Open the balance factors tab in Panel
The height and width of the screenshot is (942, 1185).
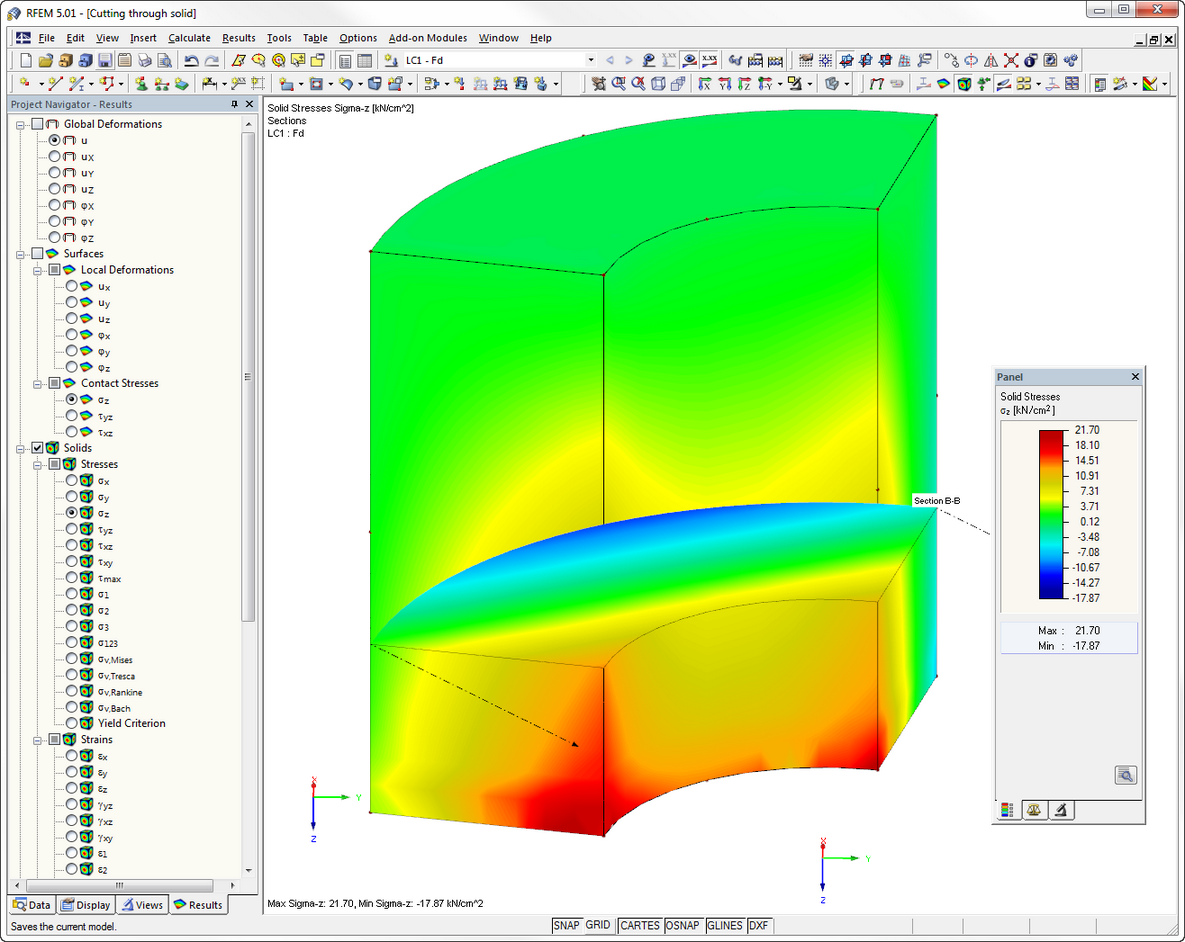tap(1034, 810)
